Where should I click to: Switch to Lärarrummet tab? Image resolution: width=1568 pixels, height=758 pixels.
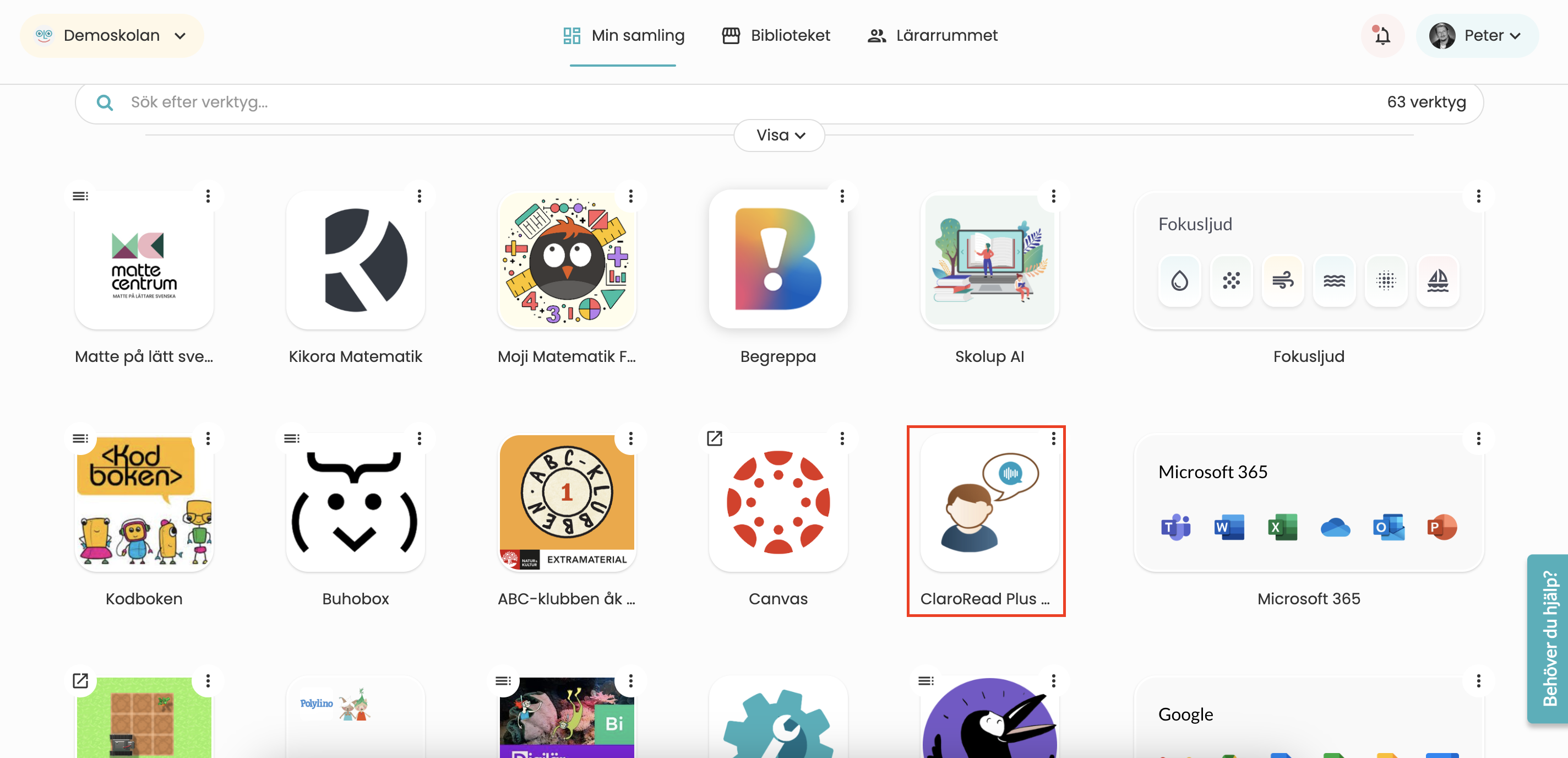(932, 35)
